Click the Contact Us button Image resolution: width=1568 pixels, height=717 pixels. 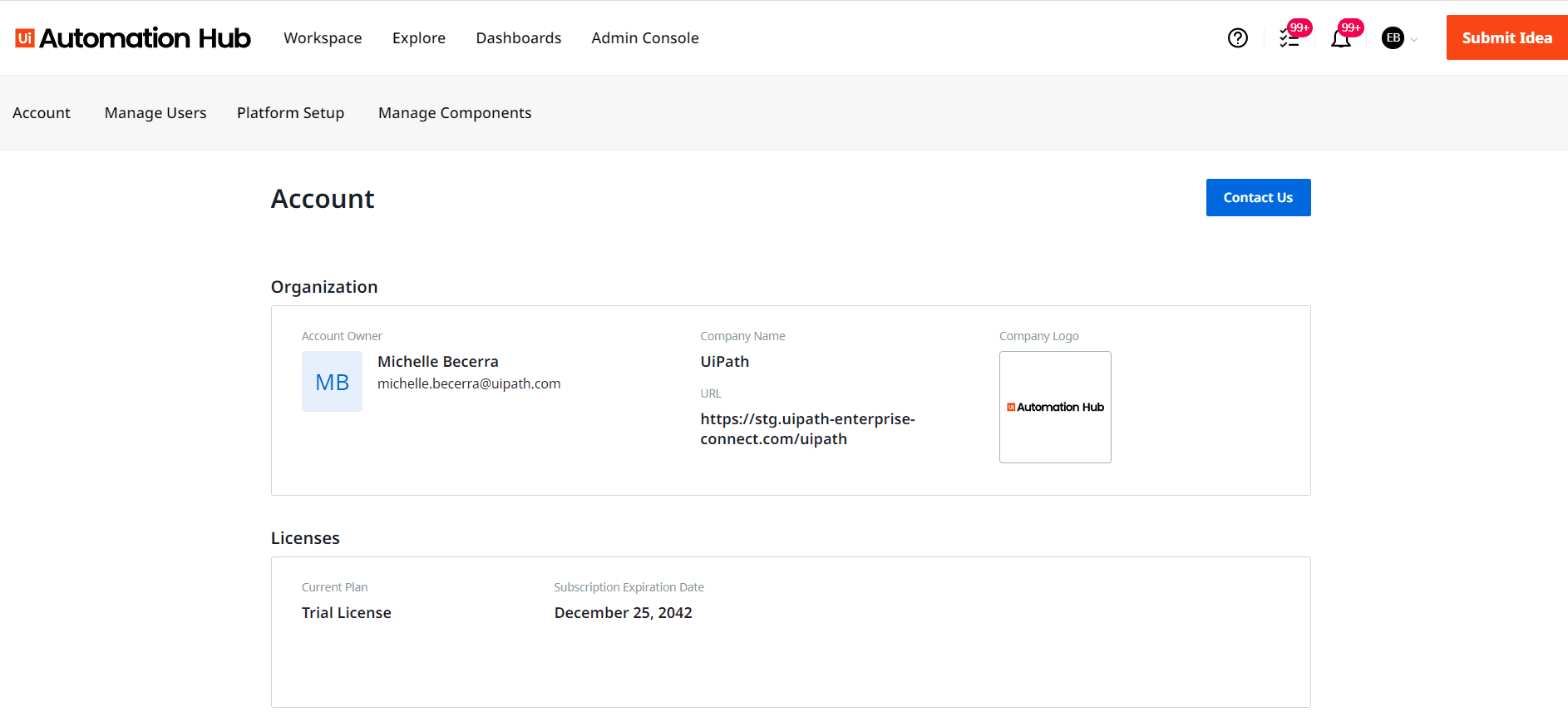coord(1258,197)
